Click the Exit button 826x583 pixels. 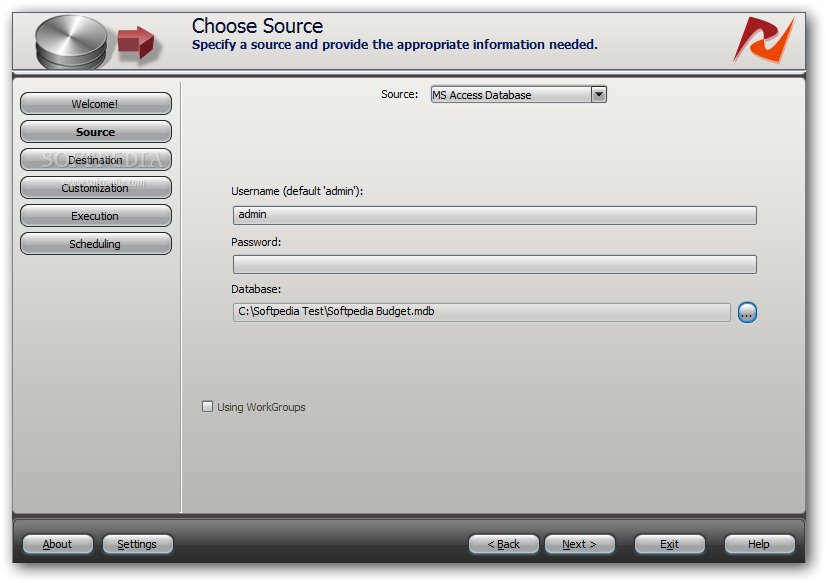click(670, 544)
